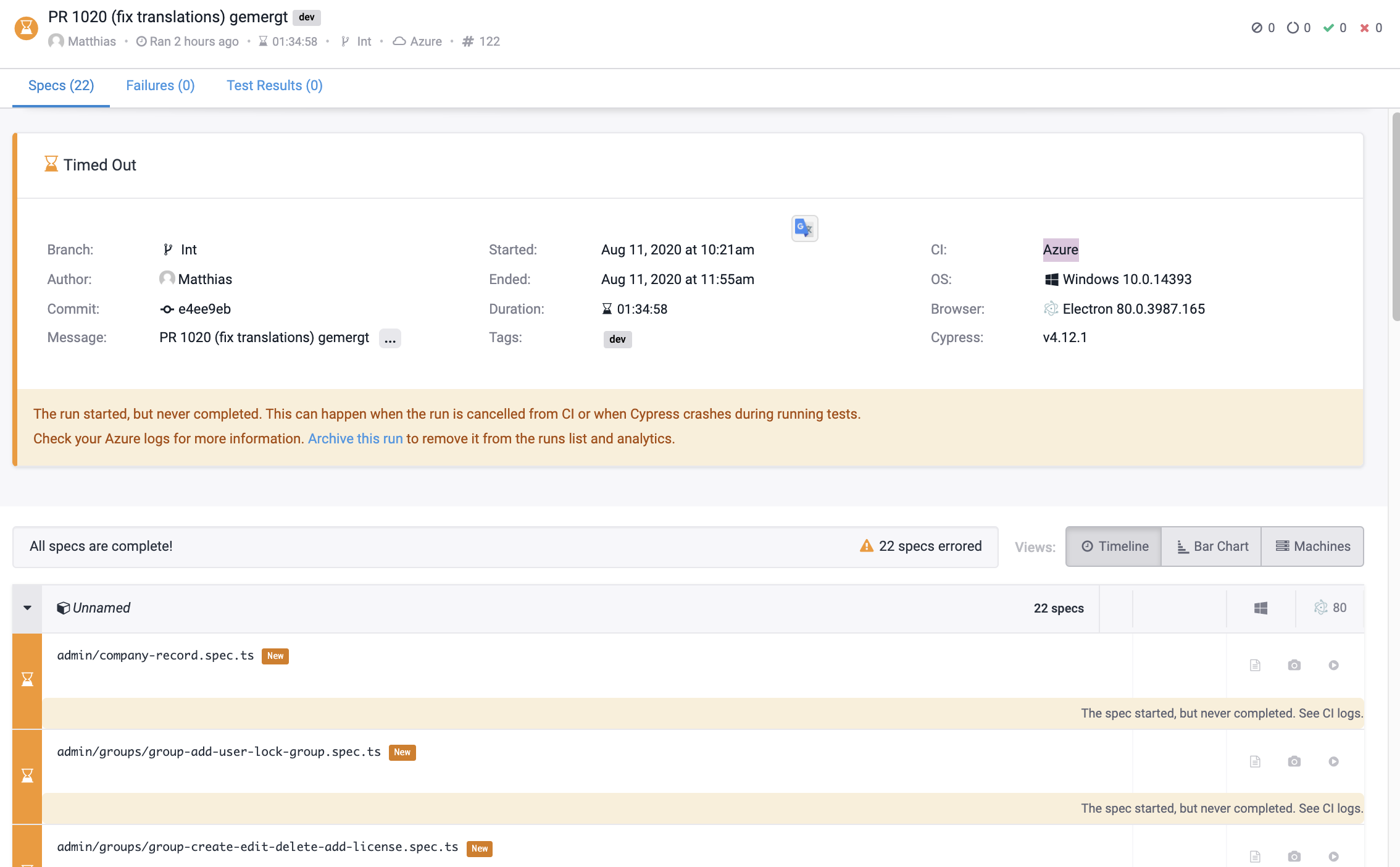This screenshot has width=1400, height=867.
Task: Click the Azure CI cloud icon in header
Action: [x=399, y=41]
